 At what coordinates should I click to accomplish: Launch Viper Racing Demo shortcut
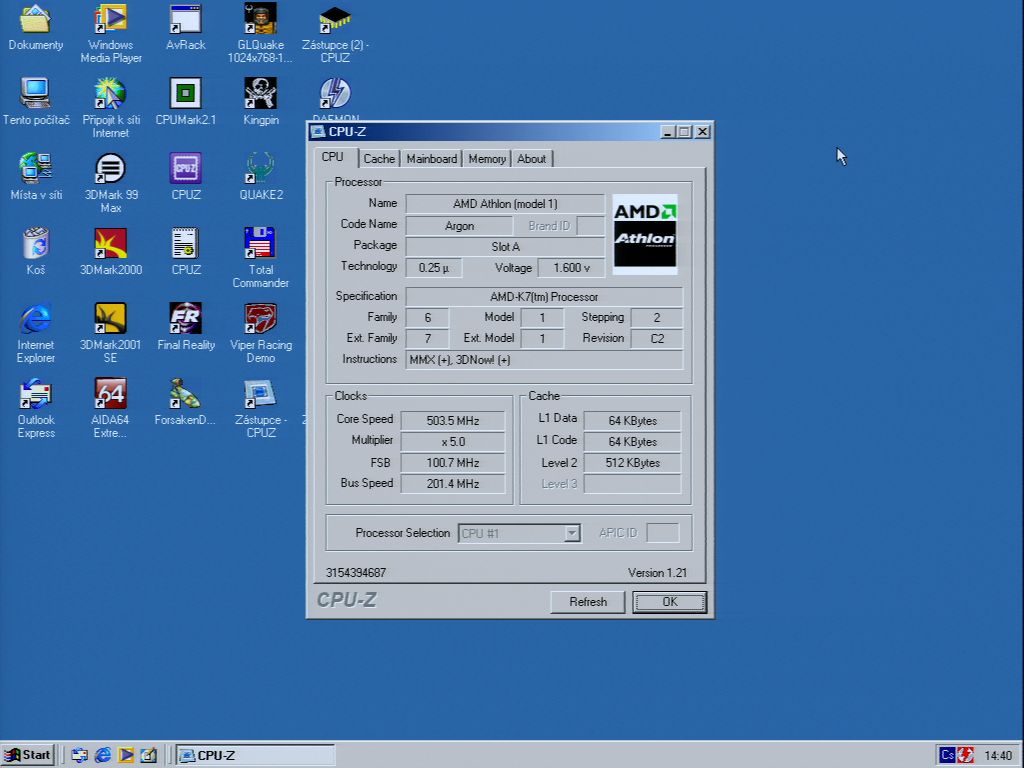coord(261,318)
